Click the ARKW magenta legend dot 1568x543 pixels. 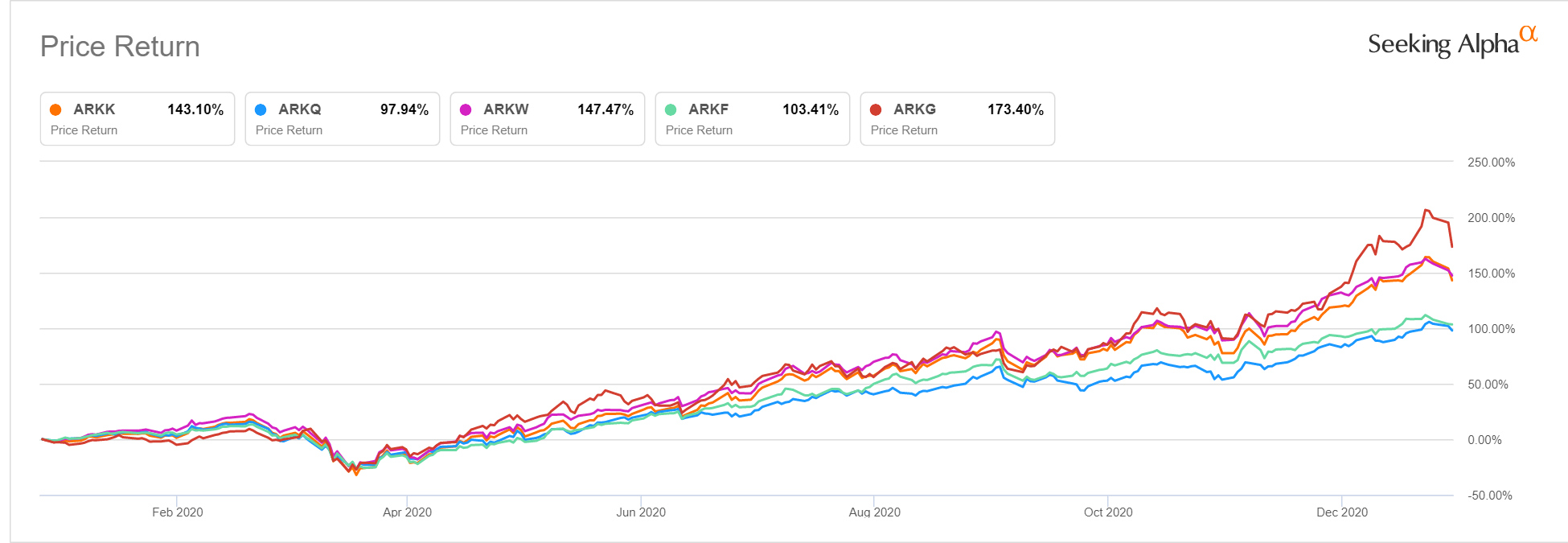click(x=466, y=109)
